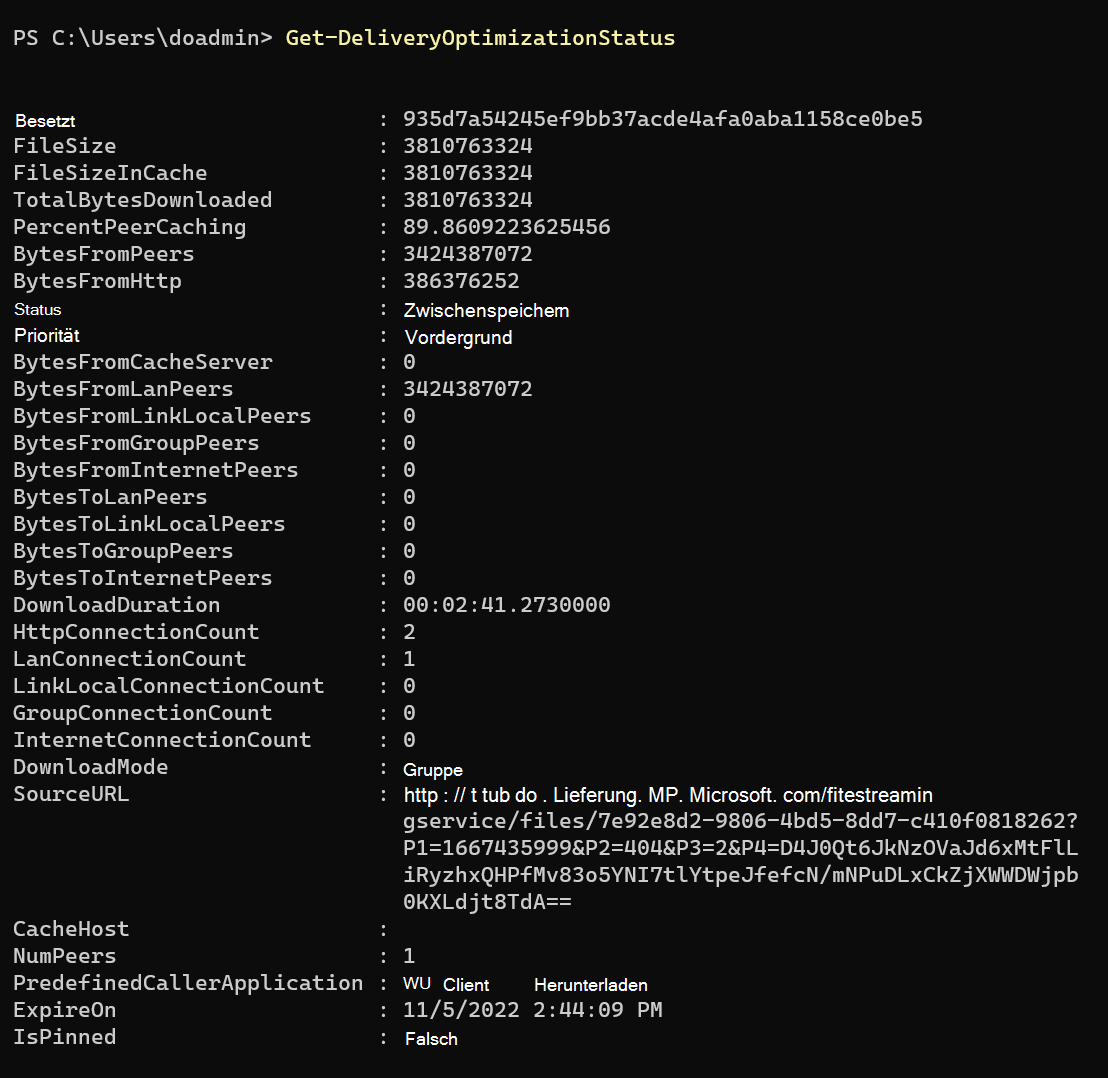Screen dimensions: 1108x1078
Task: Click the FileSizeInCache property label
Action: tap(110, 173)
